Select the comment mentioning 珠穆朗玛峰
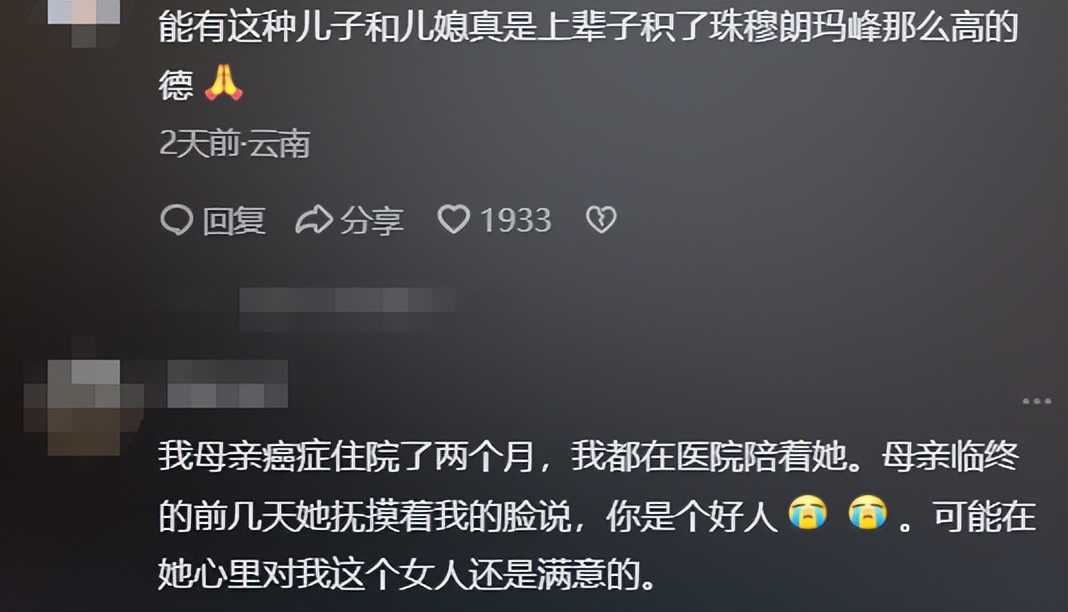Image resolution: width=1068 pixels, height=612 pixels. click(x=588, y=56)
